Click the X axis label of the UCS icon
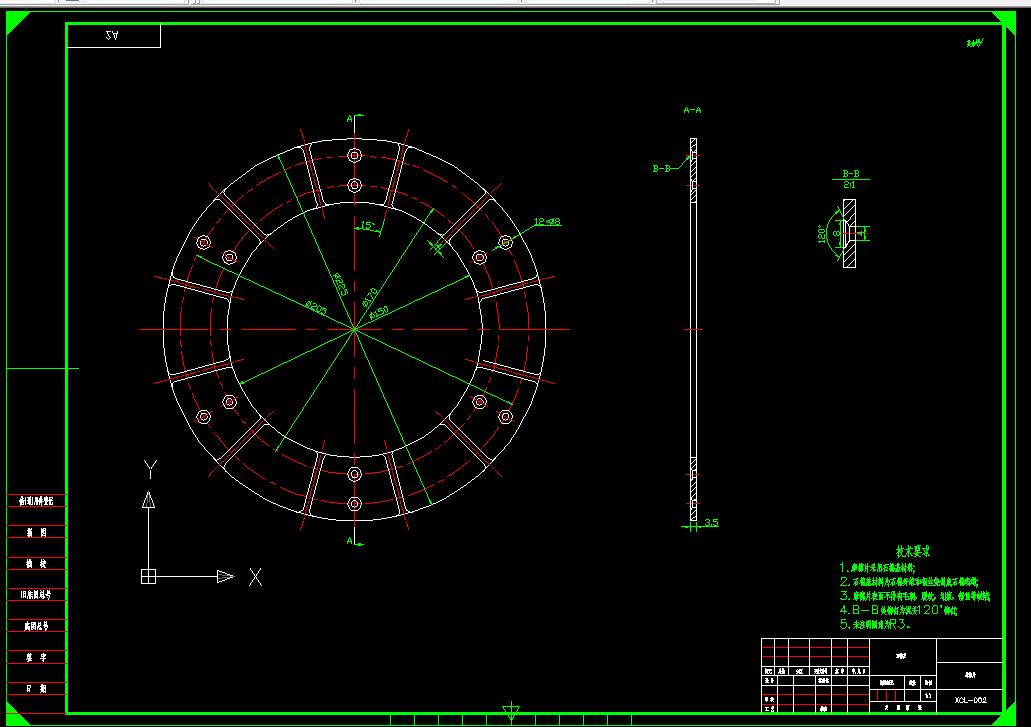 tap(256, 578)
